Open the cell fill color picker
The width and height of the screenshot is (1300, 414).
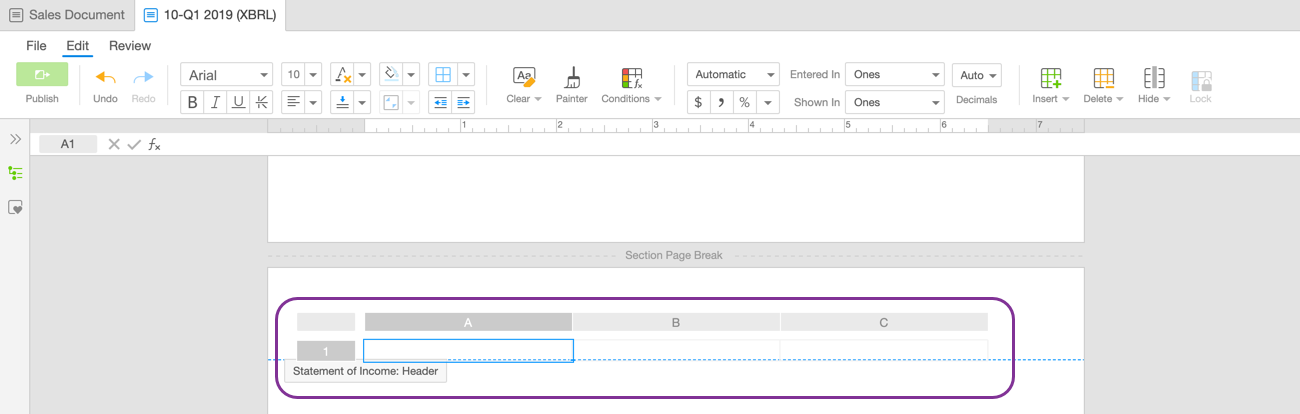(x=392, y=75)
